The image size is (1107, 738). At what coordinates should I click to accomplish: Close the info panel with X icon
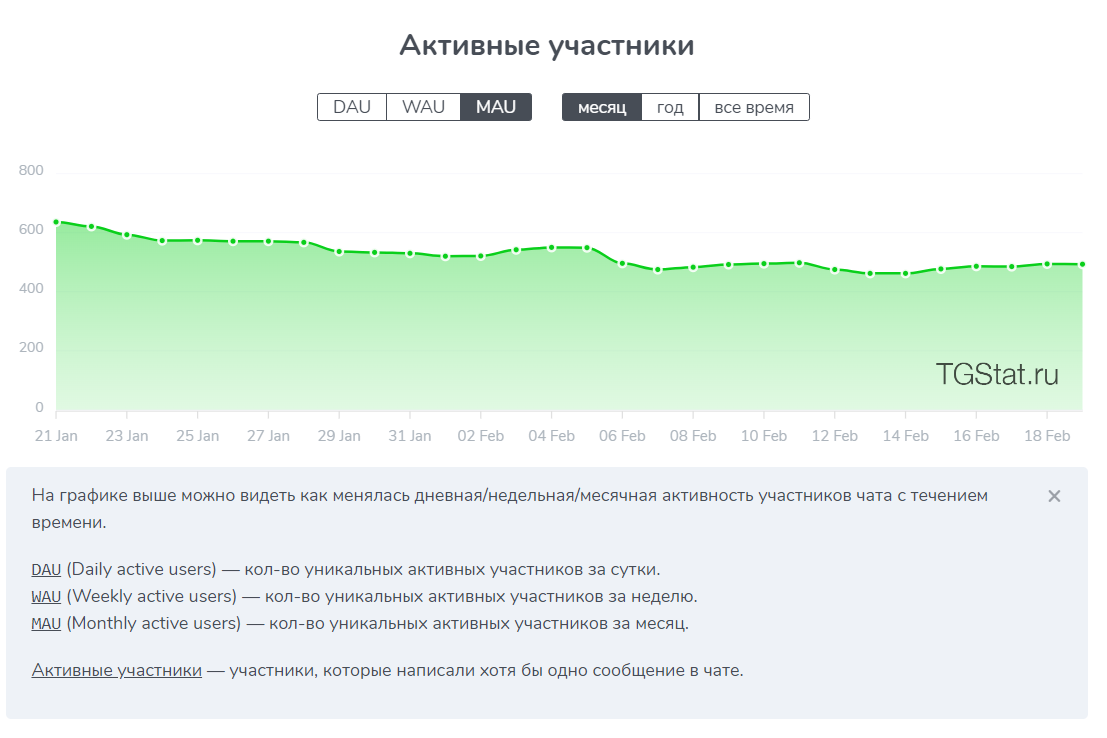[x=1054, y=496]
